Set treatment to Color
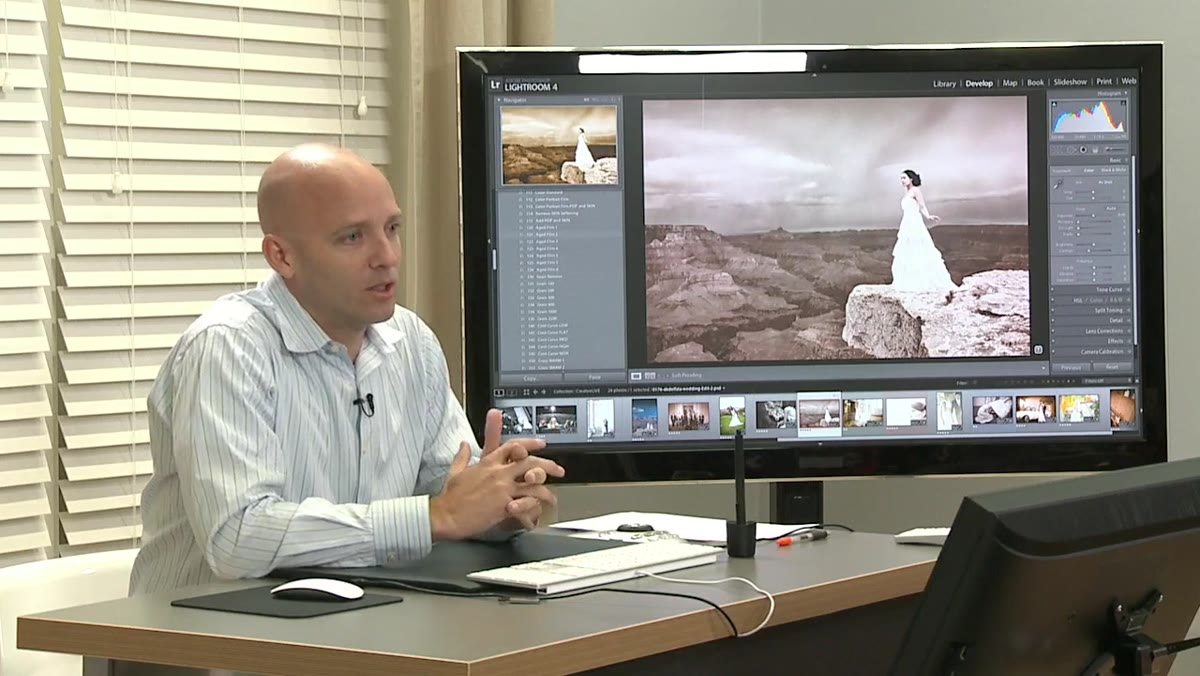This screenshot has width=1200, height=676. (x=1089, y=170)
